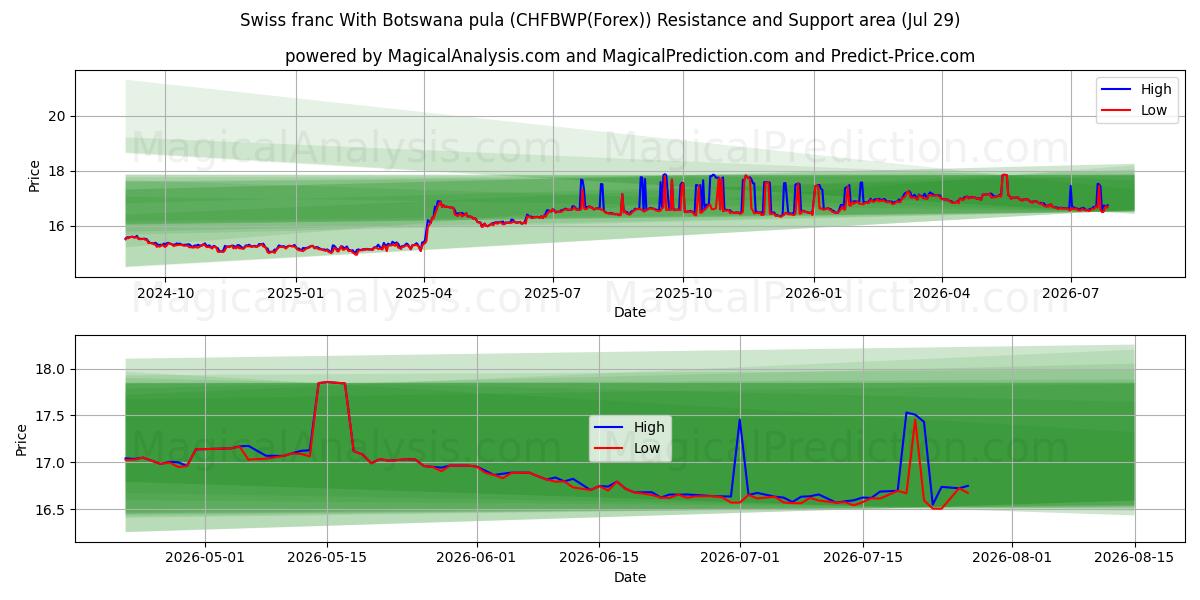Click the chart title mentioning CHFBWP(Forex)
The width and height of the screenshot is (1200, 600).
click(600, 20)
